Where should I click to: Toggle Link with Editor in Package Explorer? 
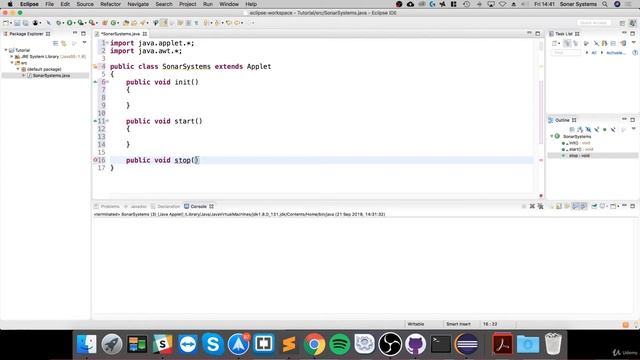point(64,43)
